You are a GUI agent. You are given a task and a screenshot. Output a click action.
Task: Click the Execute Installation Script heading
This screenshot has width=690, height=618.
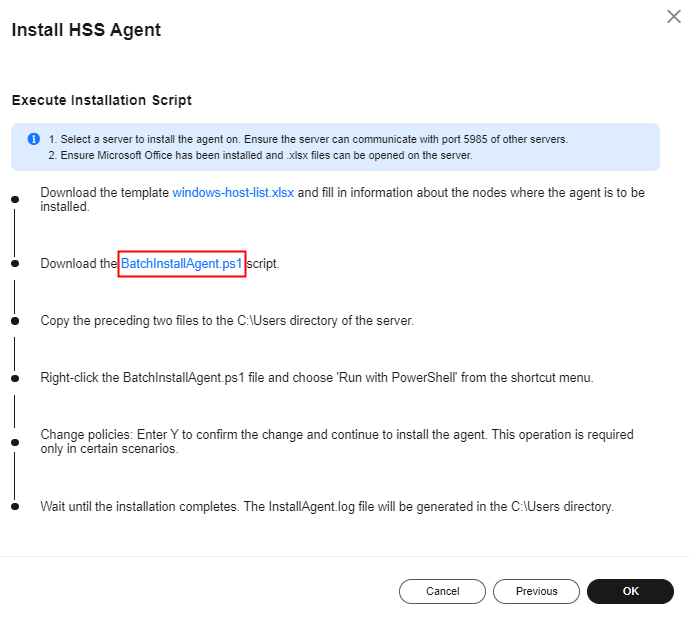[x=102, y=100]
